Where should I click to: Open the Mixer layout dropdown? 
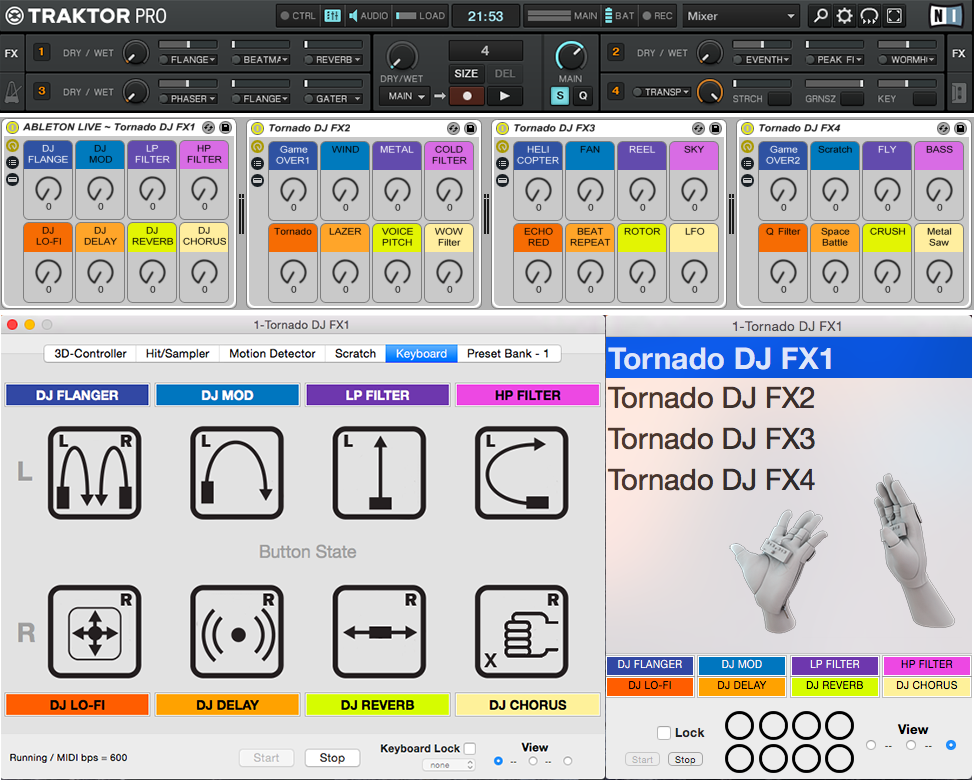coord(741,16)
